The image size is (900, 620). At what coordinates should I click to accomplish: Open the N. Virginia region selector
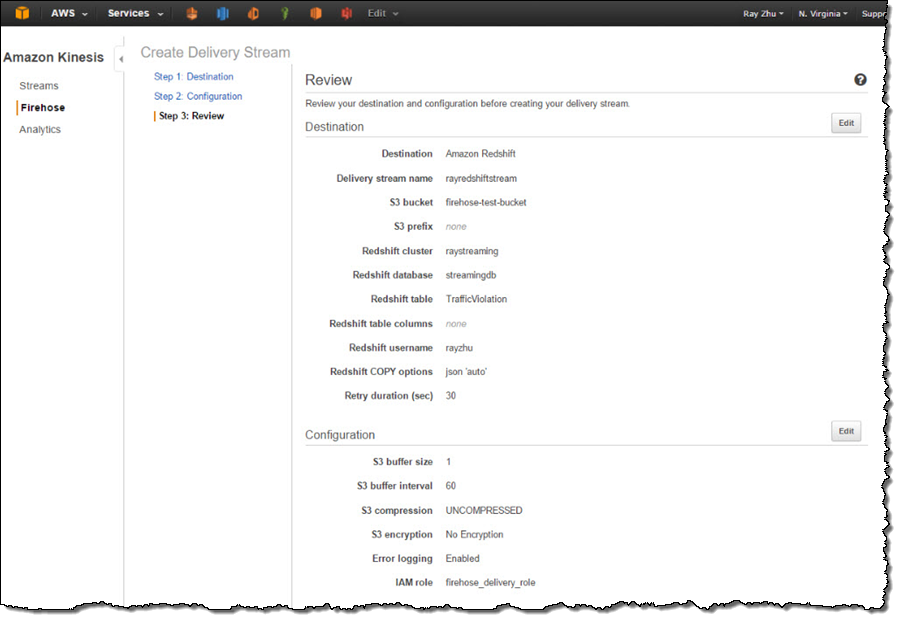point(822,14)
